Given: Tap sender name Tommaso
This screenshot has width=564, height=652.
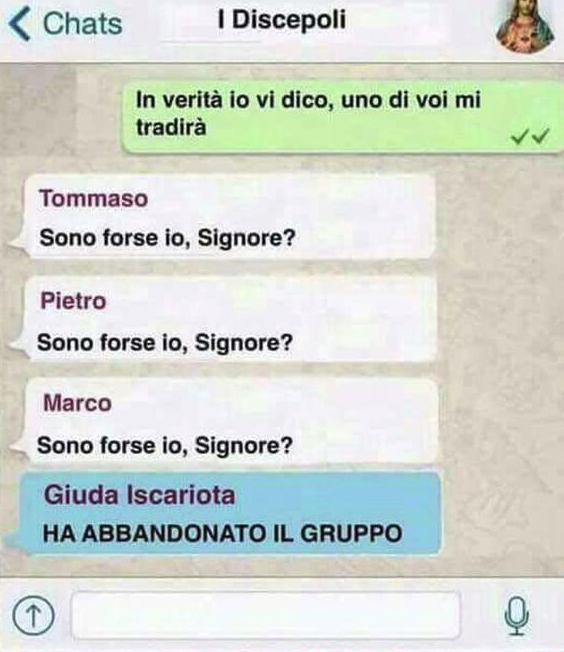Looking at the screenshot, I should (x=94, y=198).
